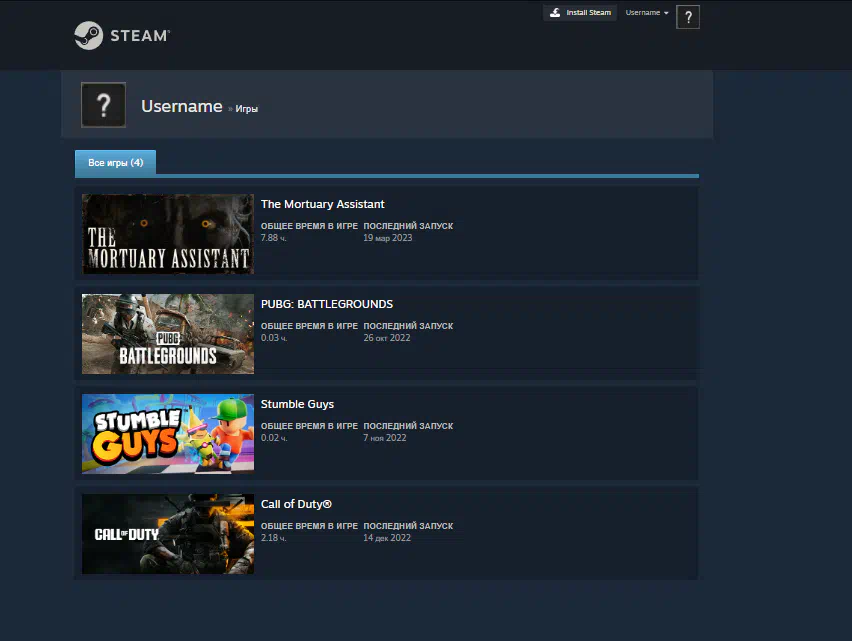Screen dimensions: 852x641
Task: Click the Steam logo in header
Action: tap(122, 35)
